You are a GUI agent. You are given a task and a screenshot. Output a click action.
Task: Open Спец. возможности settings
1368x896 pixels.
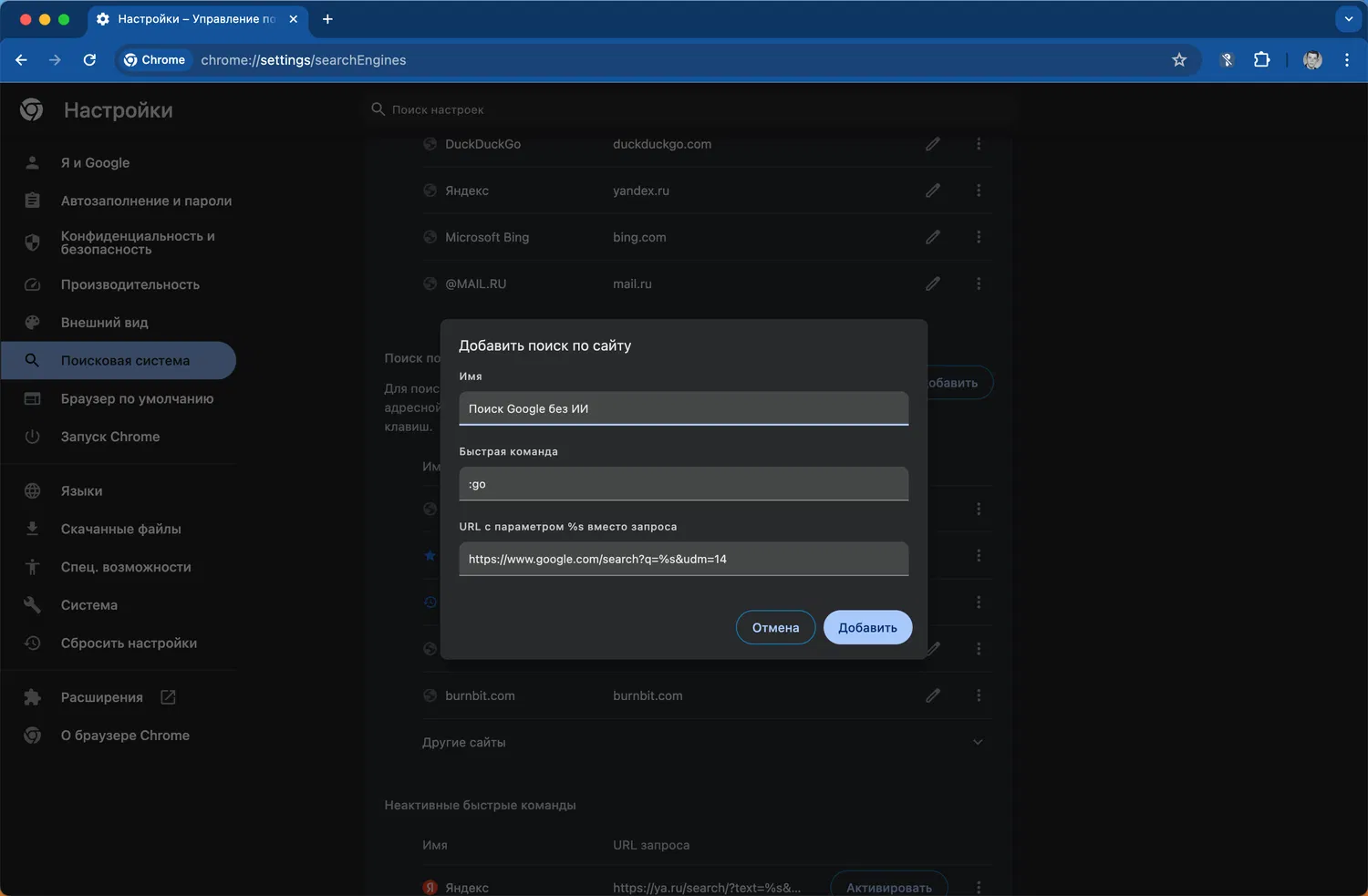[119, 567]
